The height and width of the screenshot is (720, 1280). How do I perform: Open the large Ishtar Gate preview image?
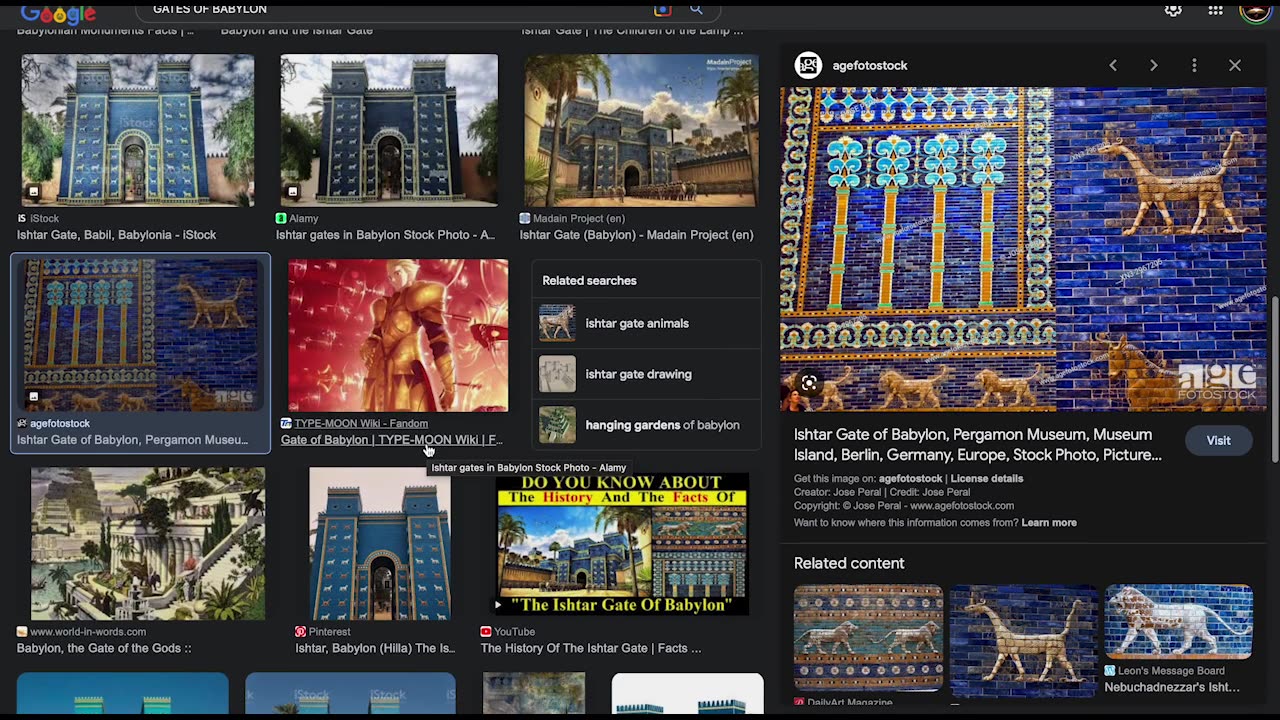[x=1023, y=249]
